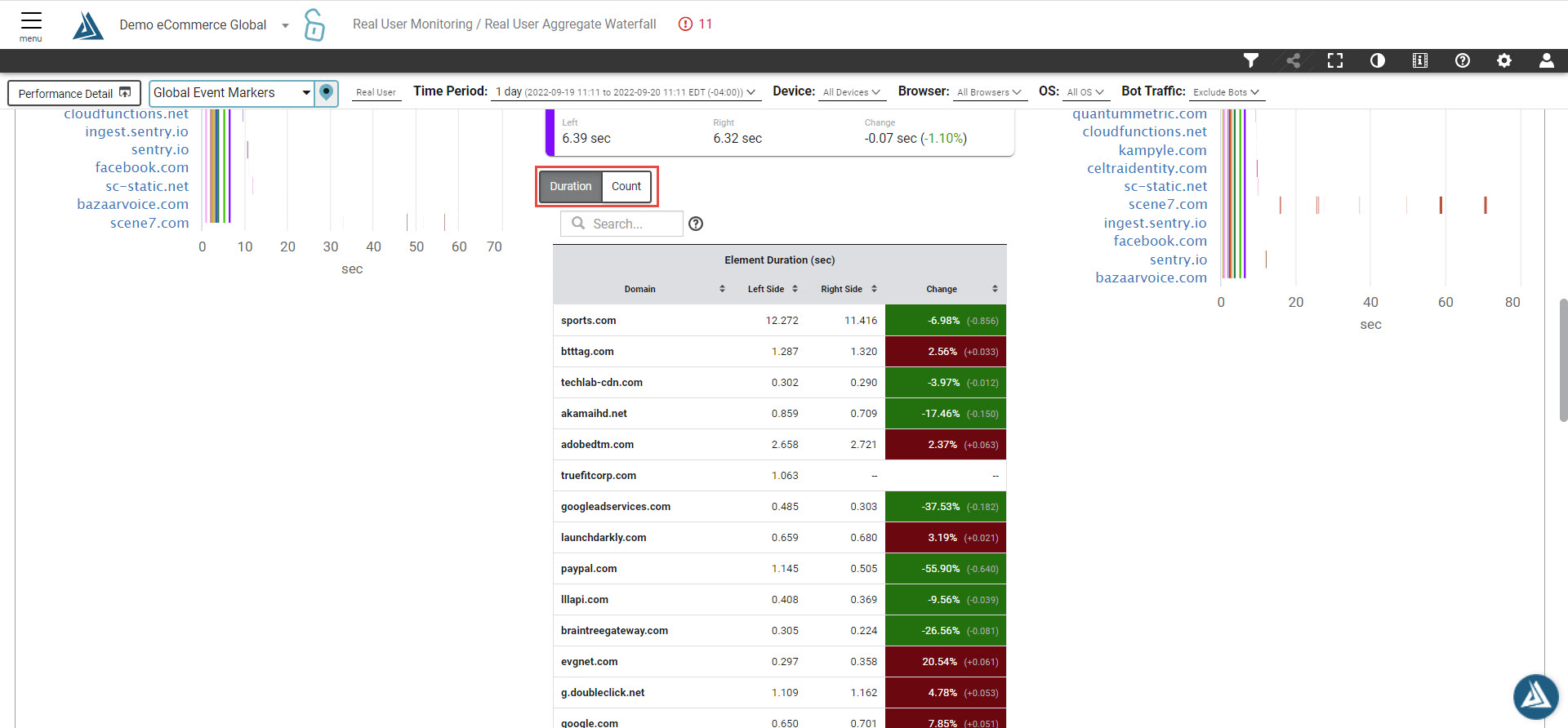Screen dimensions: 1568x728
Task: Open the settings gear
Action: [x=1504, y=60]
